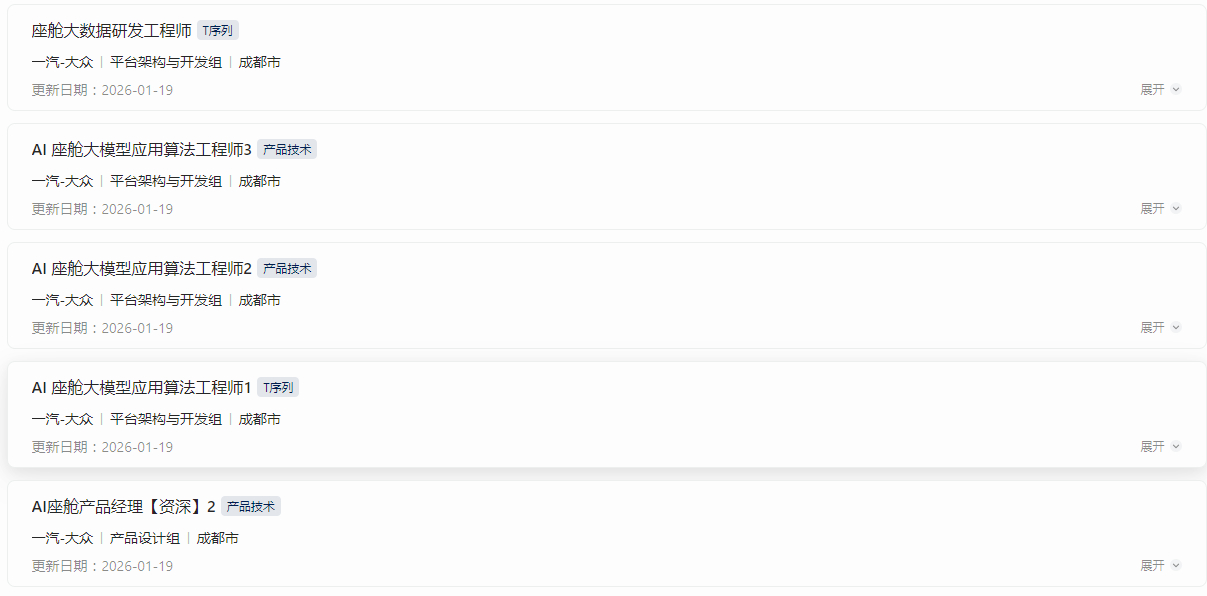Open the 座舱大数据研发工程师 job title
The width and height of the screenshot is (1207, 596).
point(111,31)
